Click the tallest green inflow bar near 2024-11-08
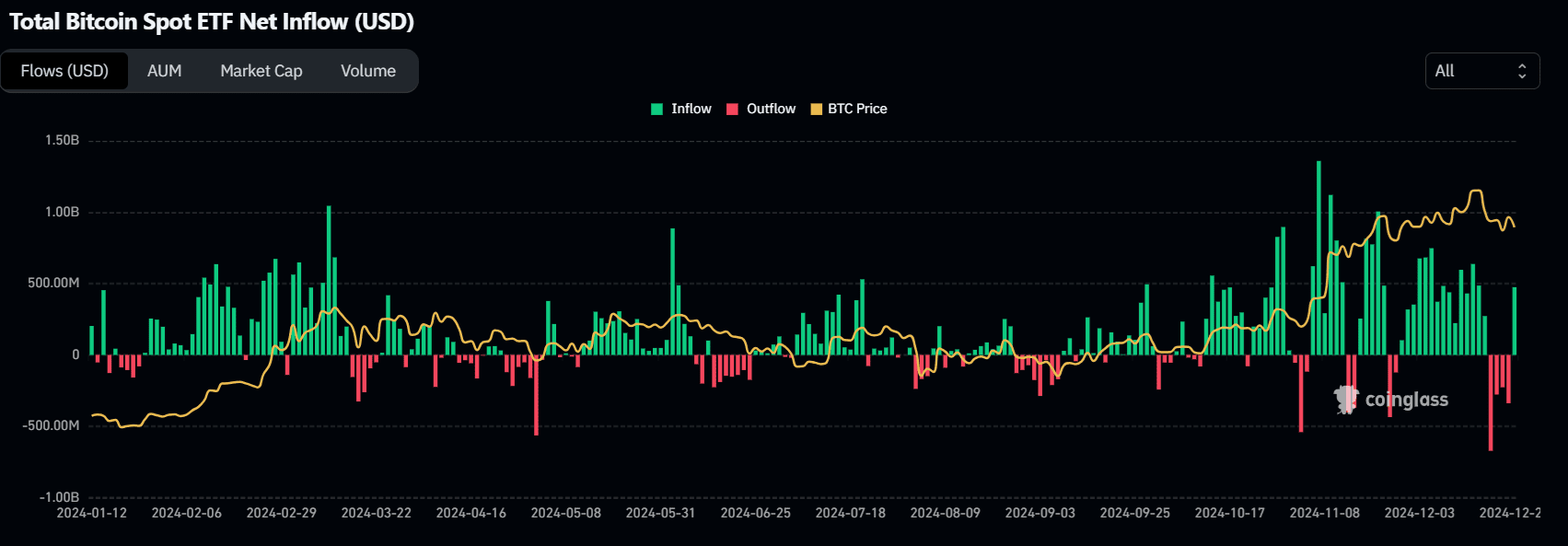The width and height of the screenshot is (1568, 546). [x=1318, y=258]
